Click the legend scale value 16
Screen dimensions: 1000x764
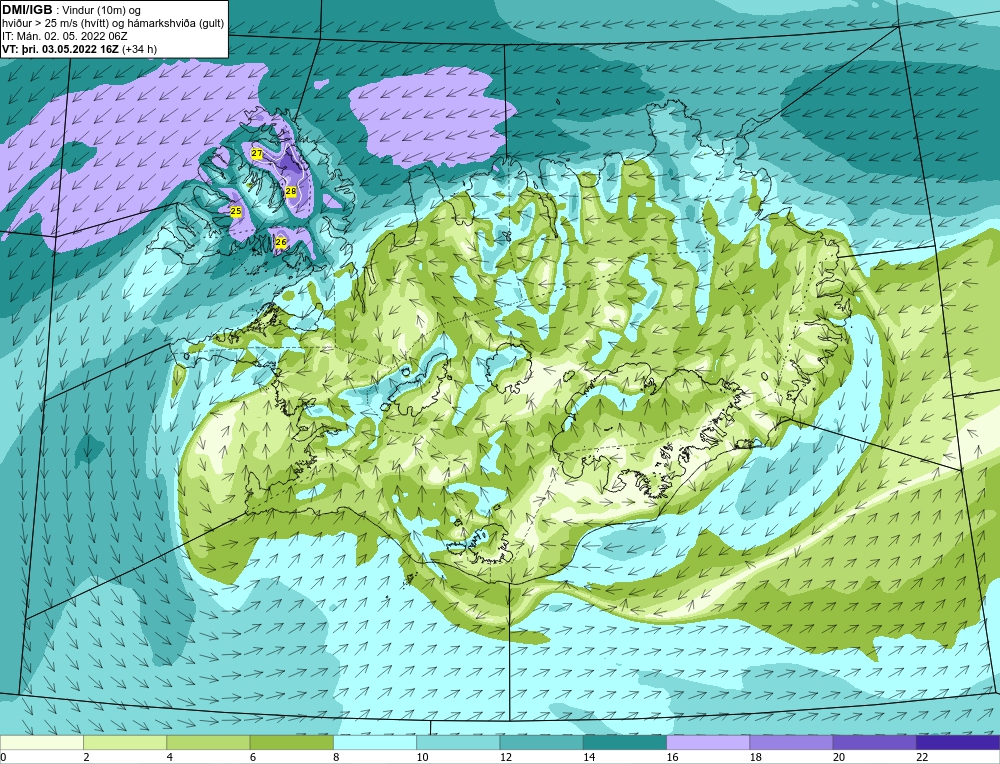pyautogui.click(x=672, y=757)
